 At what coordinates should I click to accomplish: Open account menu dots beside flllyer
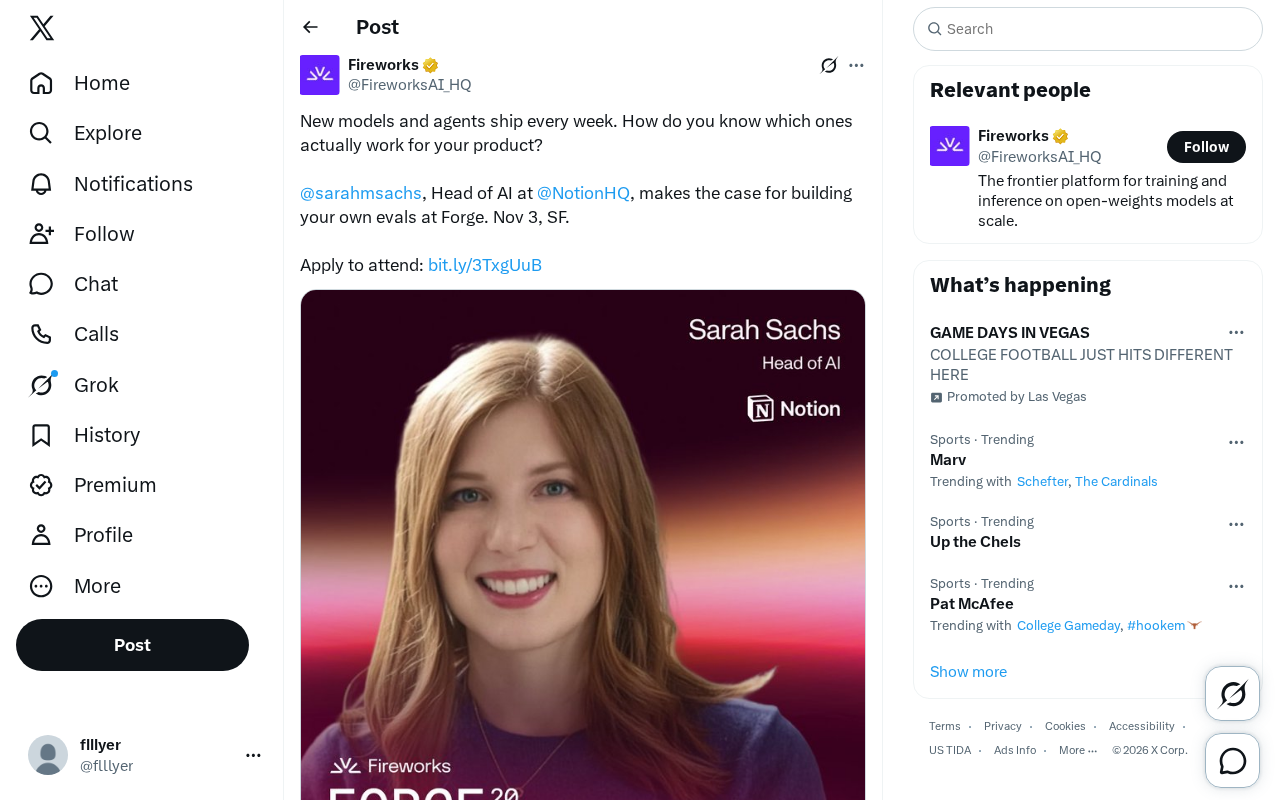click(253, 755)
